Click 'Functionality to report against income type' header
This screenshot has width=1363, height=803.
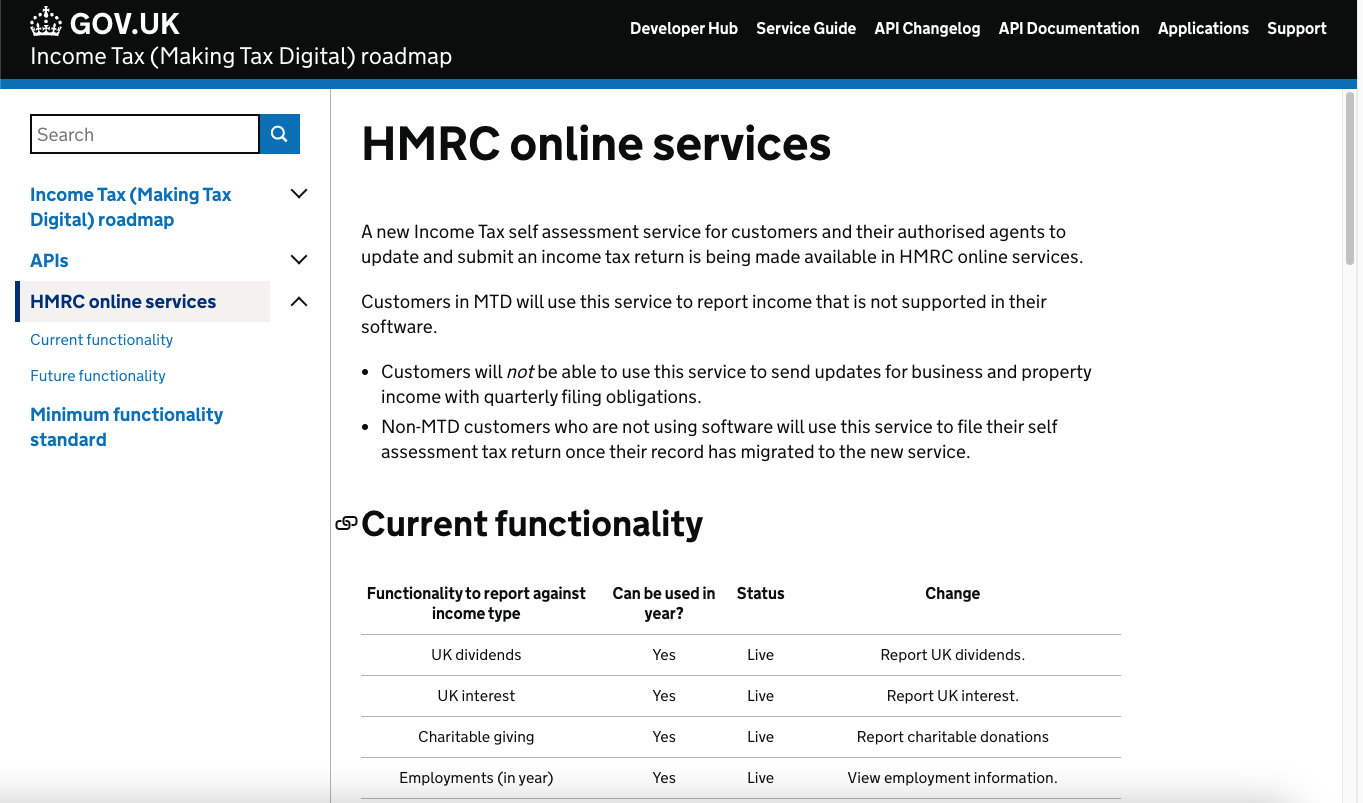476,603
